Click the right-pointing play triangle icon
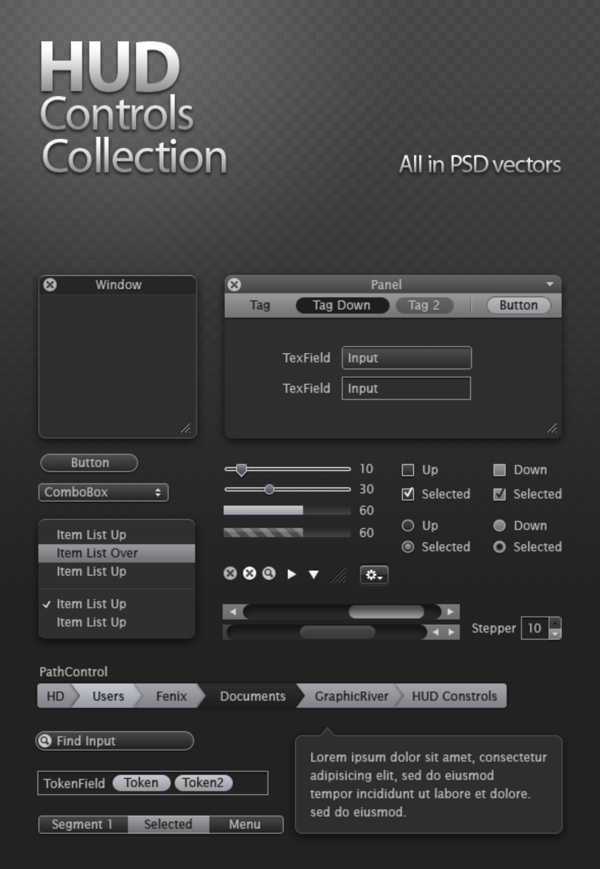 [x=292, y=574]
